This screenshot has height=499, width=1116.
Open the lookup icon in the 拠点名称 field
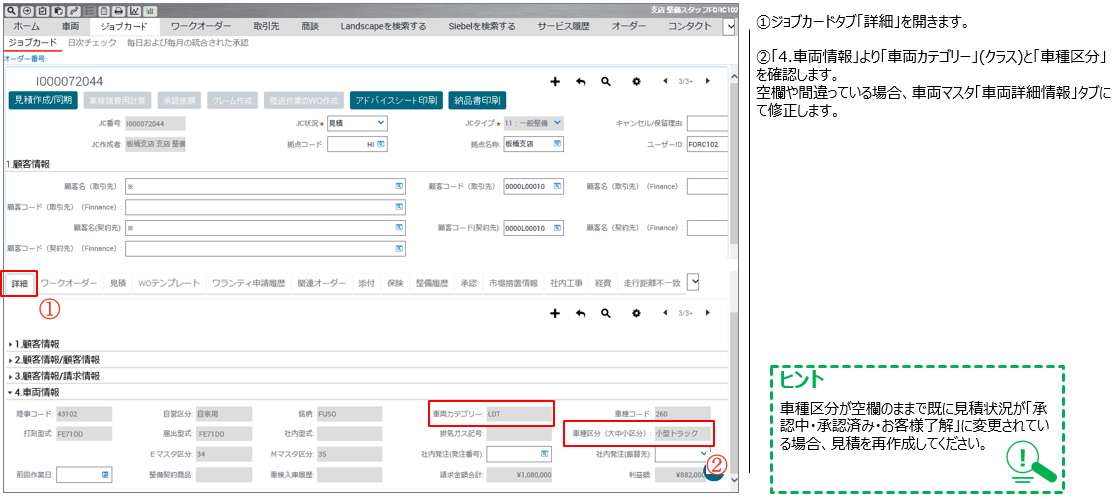[x=556, y=143]
